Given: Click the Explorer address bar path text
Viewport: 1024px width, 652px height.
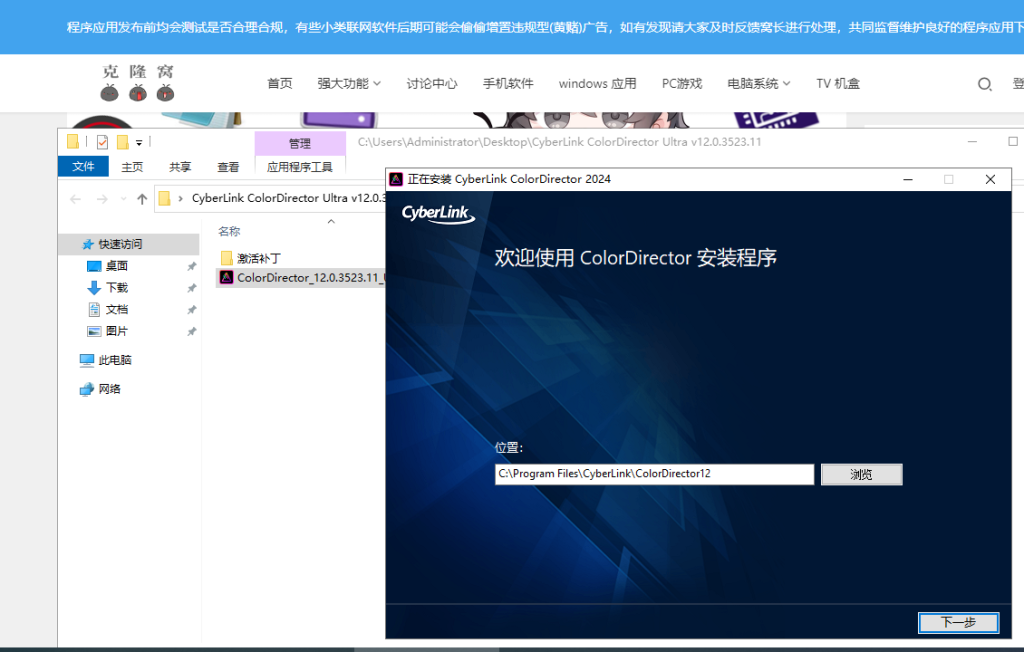Looking at the screenshot, I should [289, 198].
